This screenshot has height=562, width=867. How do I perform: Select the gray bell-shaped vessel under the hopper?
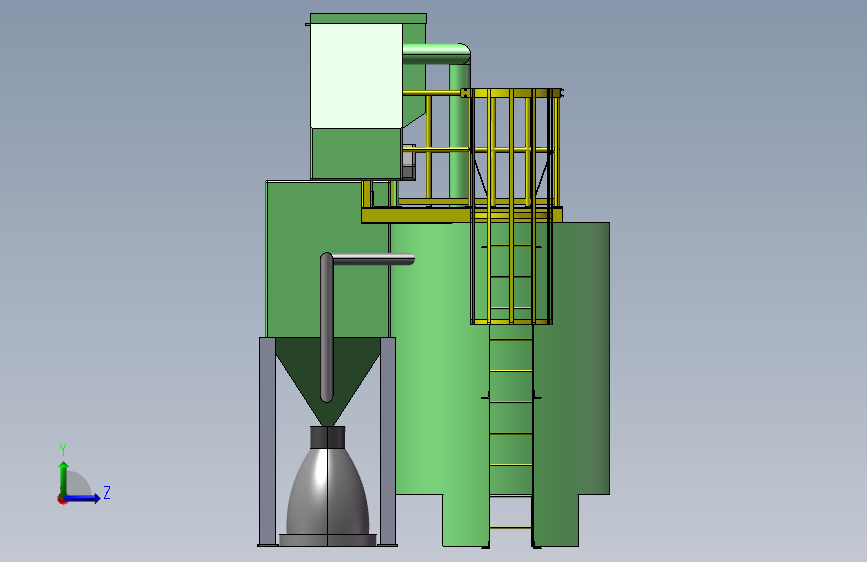(x=327, y=492)
